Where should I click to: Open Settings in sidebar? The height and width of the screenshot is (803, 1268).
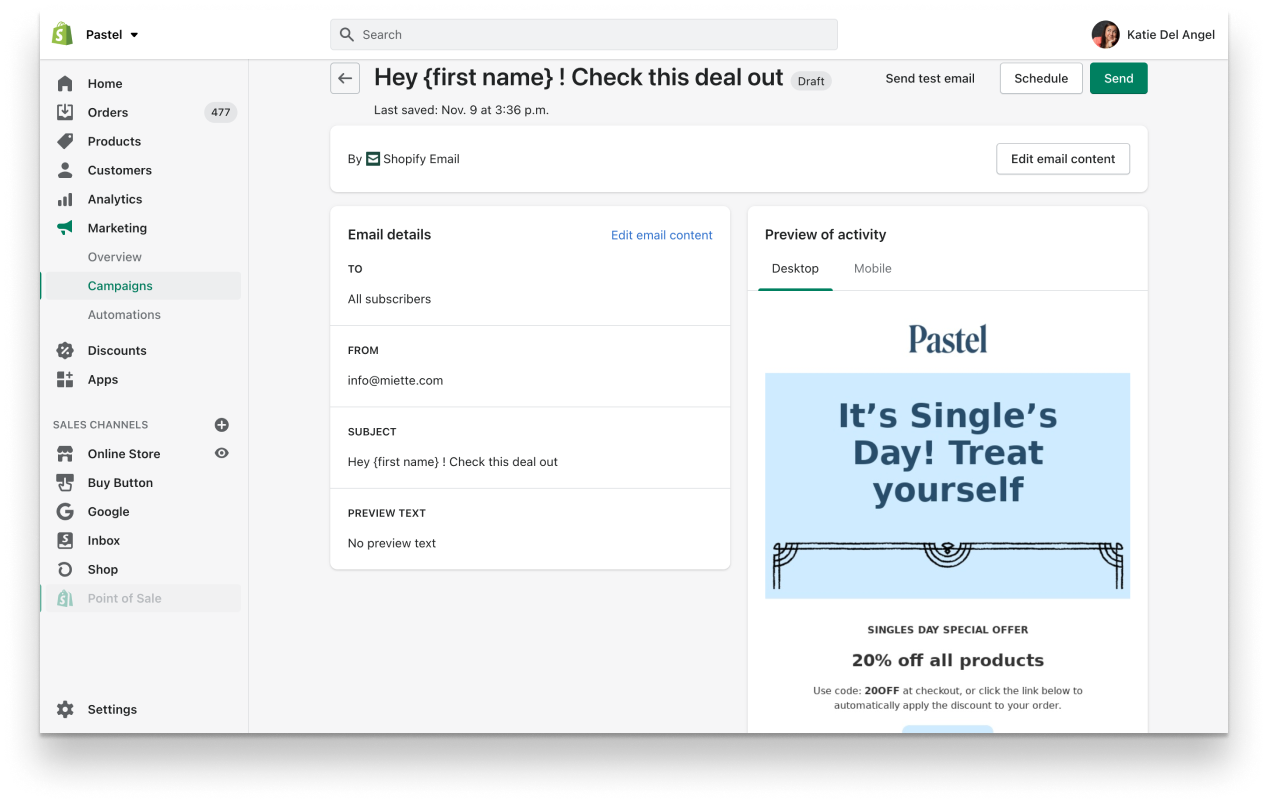pos(112,710)
